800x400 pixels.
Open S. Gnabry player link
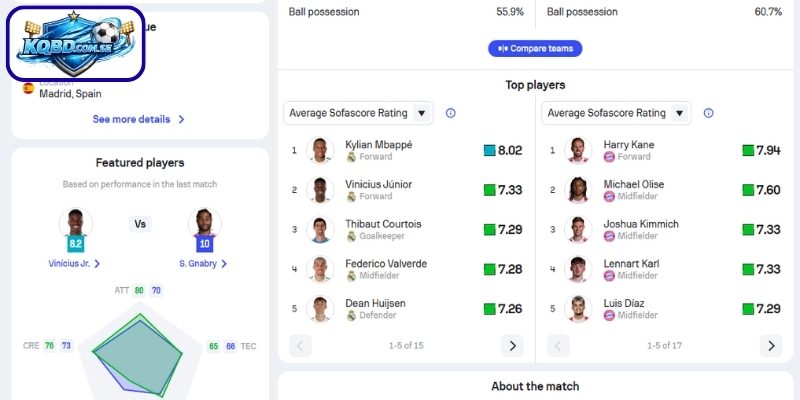coord(203,263)
